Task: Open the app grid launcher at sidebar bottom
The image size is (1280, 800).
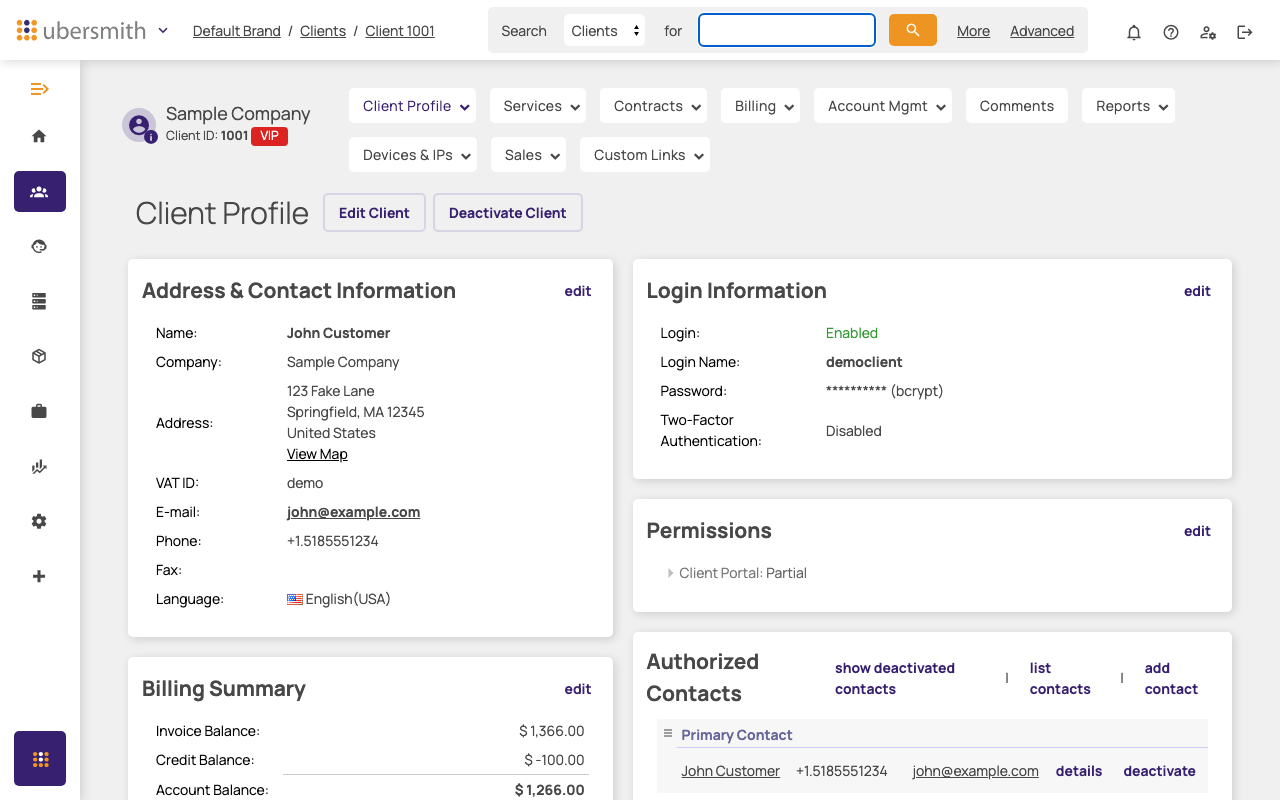Action: pos(40,758)
